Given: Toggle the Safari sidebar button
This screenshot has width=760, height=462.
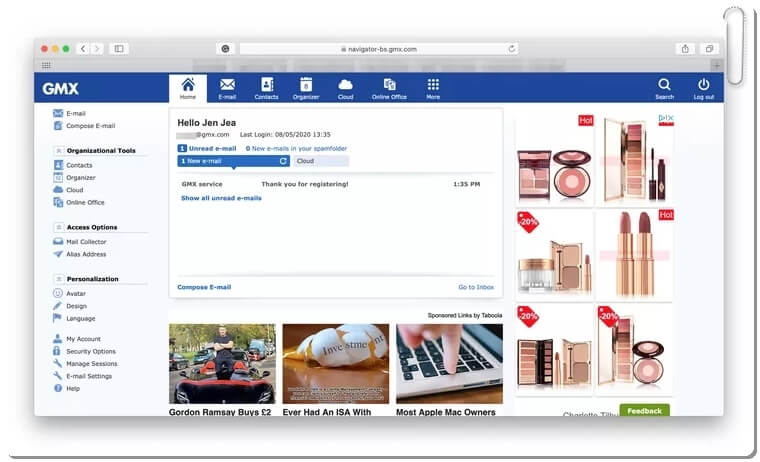Looking at the screenshot, I should pyautogui.click(x=119, y=48).
